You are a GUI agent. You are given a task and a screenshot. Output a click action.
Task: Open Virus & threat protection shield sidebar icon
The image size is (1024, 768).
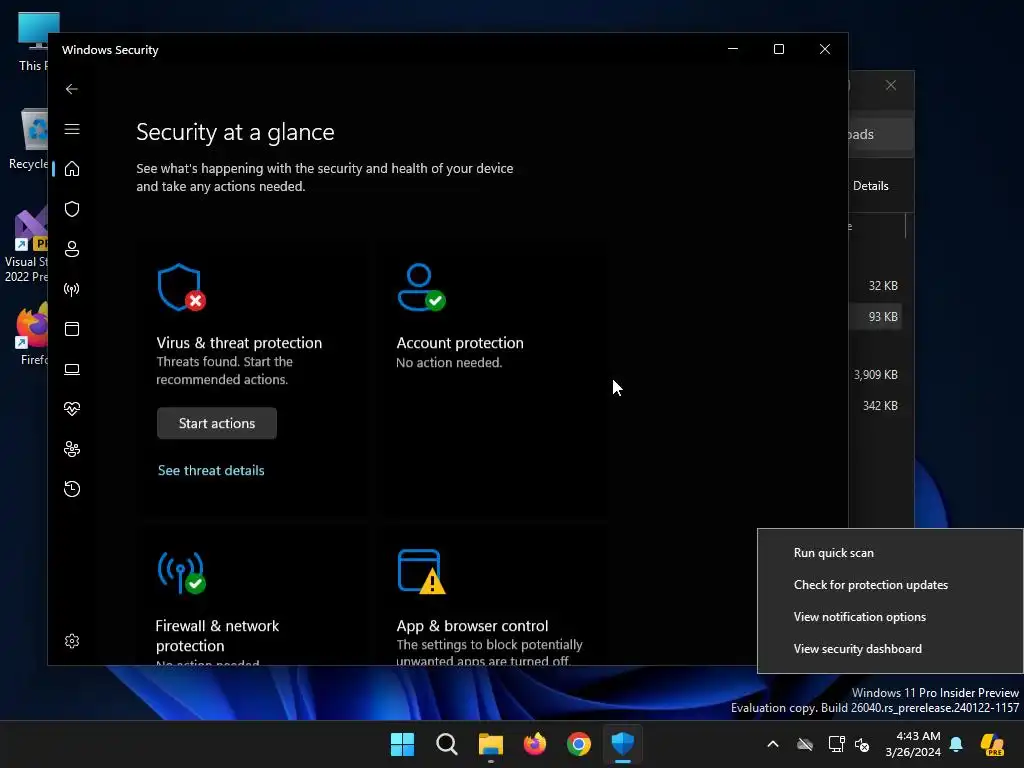click(72, 209)
